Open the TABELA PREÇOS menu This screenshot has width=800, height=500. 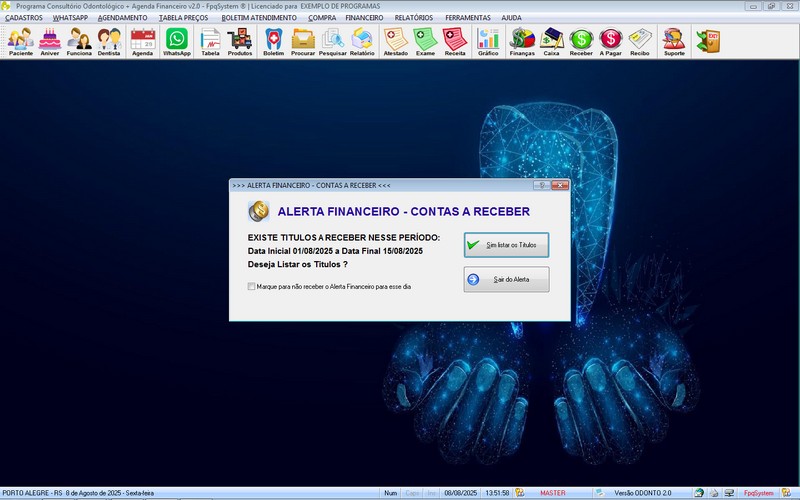[x=184, y=17]
